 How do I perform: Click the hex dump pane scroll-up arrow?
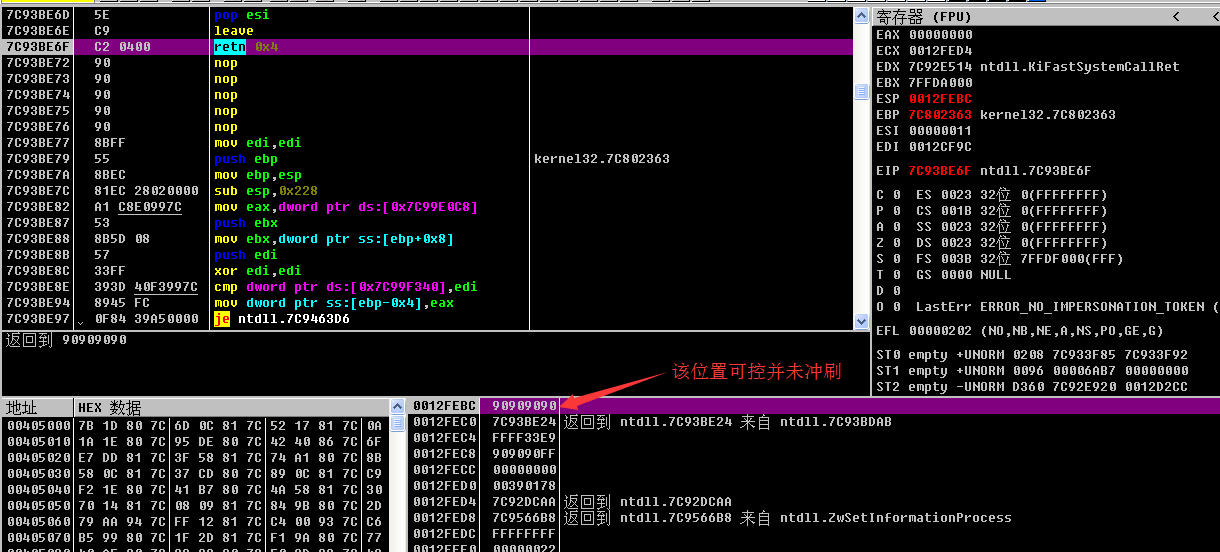click(398, 407)
